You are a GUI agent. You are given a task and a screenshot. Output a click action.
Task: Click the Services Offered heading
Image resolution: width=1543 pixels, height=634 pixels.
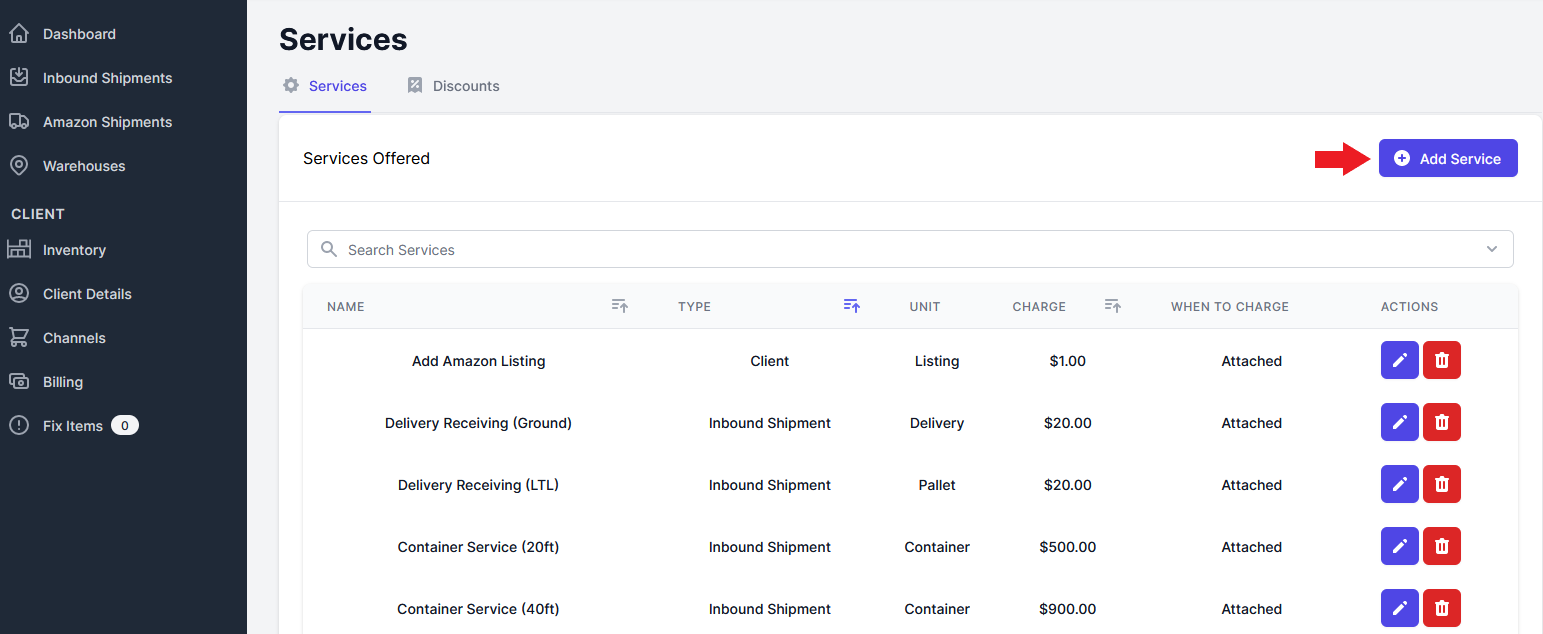366,158
